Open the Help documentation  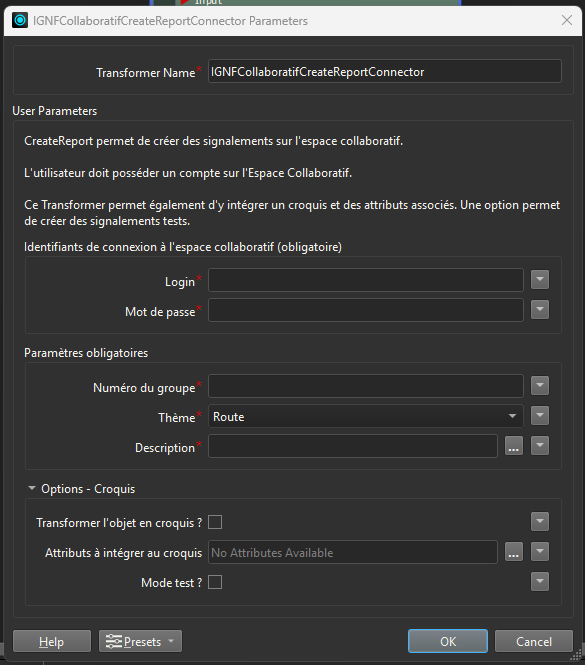click(52, 641)
